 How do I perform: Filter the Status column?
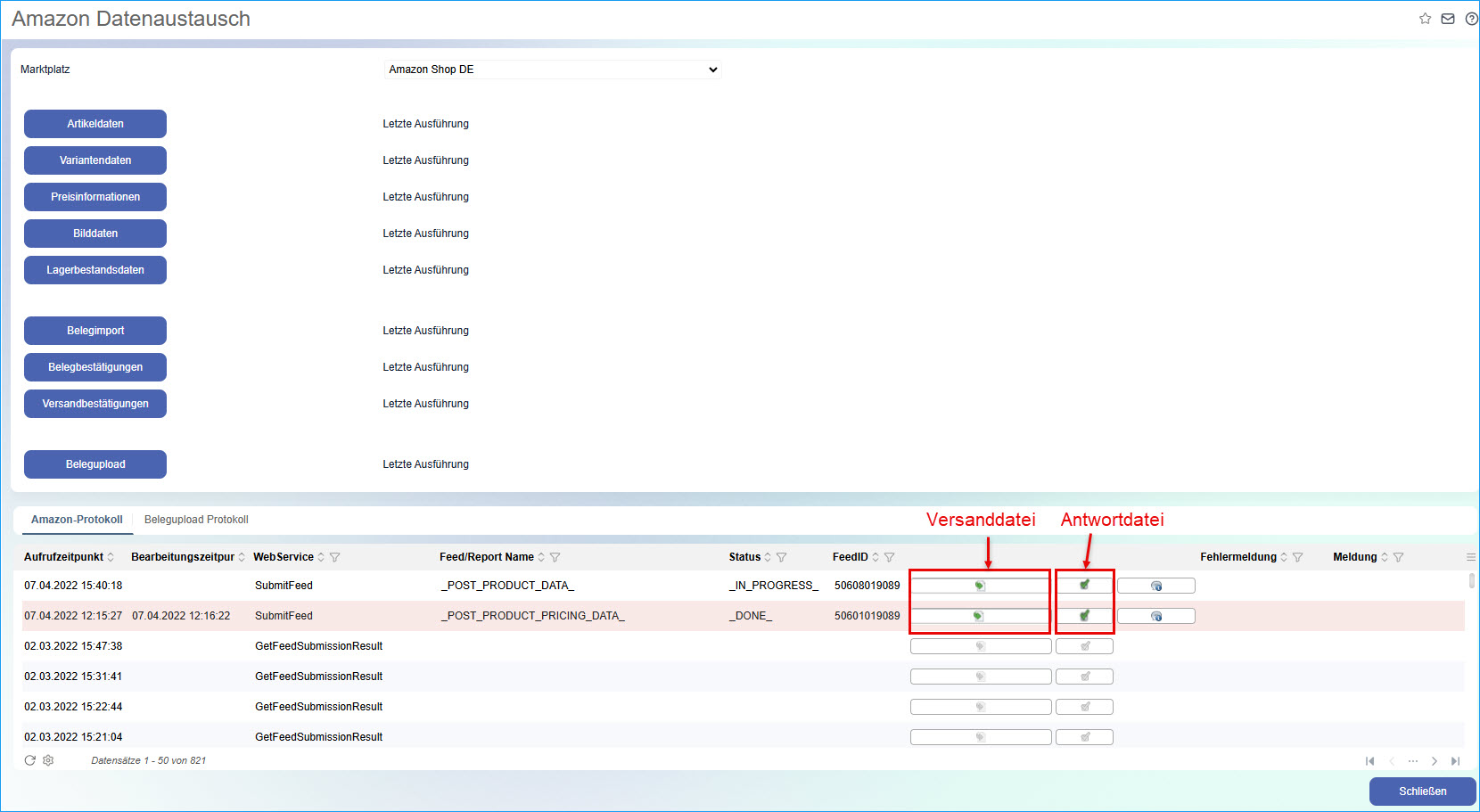[782, 557]
